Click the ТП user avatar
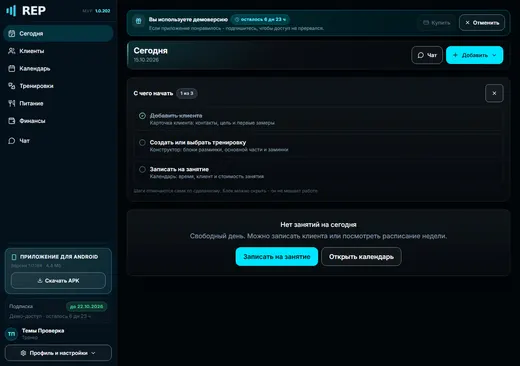 [x=12, y=334]
